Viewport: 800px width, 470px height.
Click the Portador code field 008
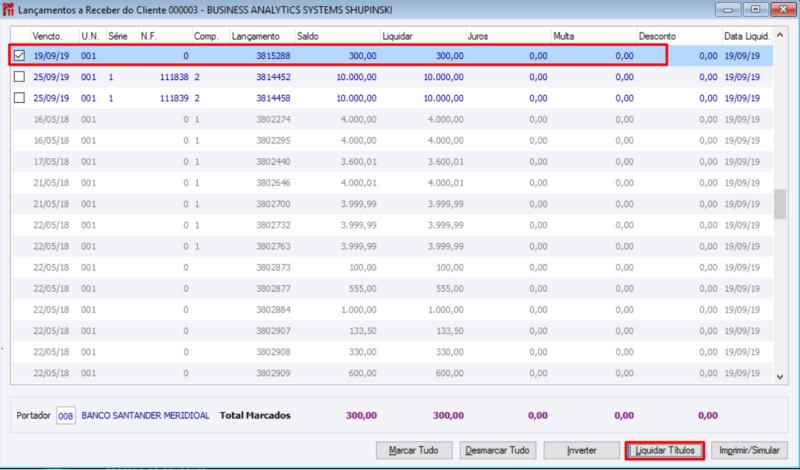[x=66, y=416]
